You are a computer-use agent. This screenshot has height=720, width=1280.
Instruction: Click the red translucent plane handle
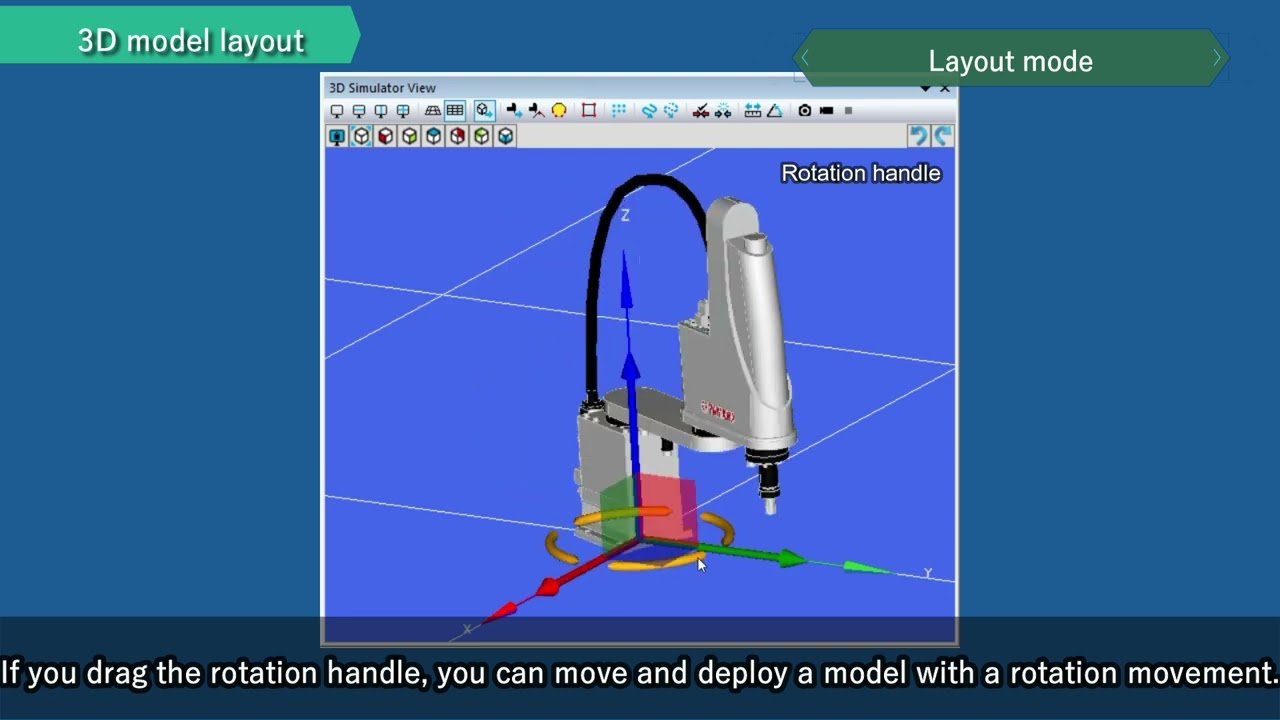click(668, 506)
